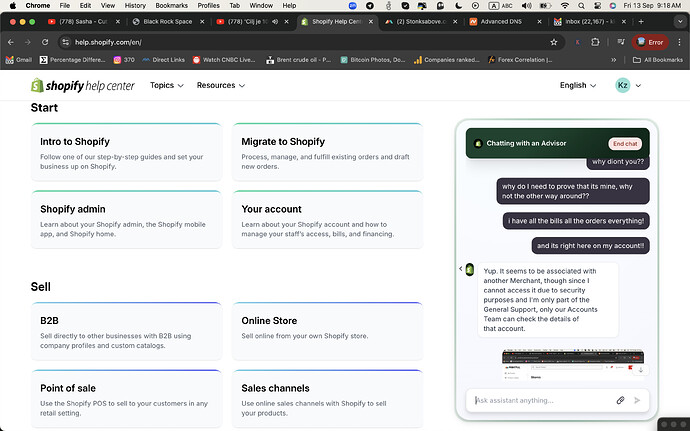The height and width of the screenshot is (431, 690).
Task: Open the Sales channels card
Action: point(327,398)
